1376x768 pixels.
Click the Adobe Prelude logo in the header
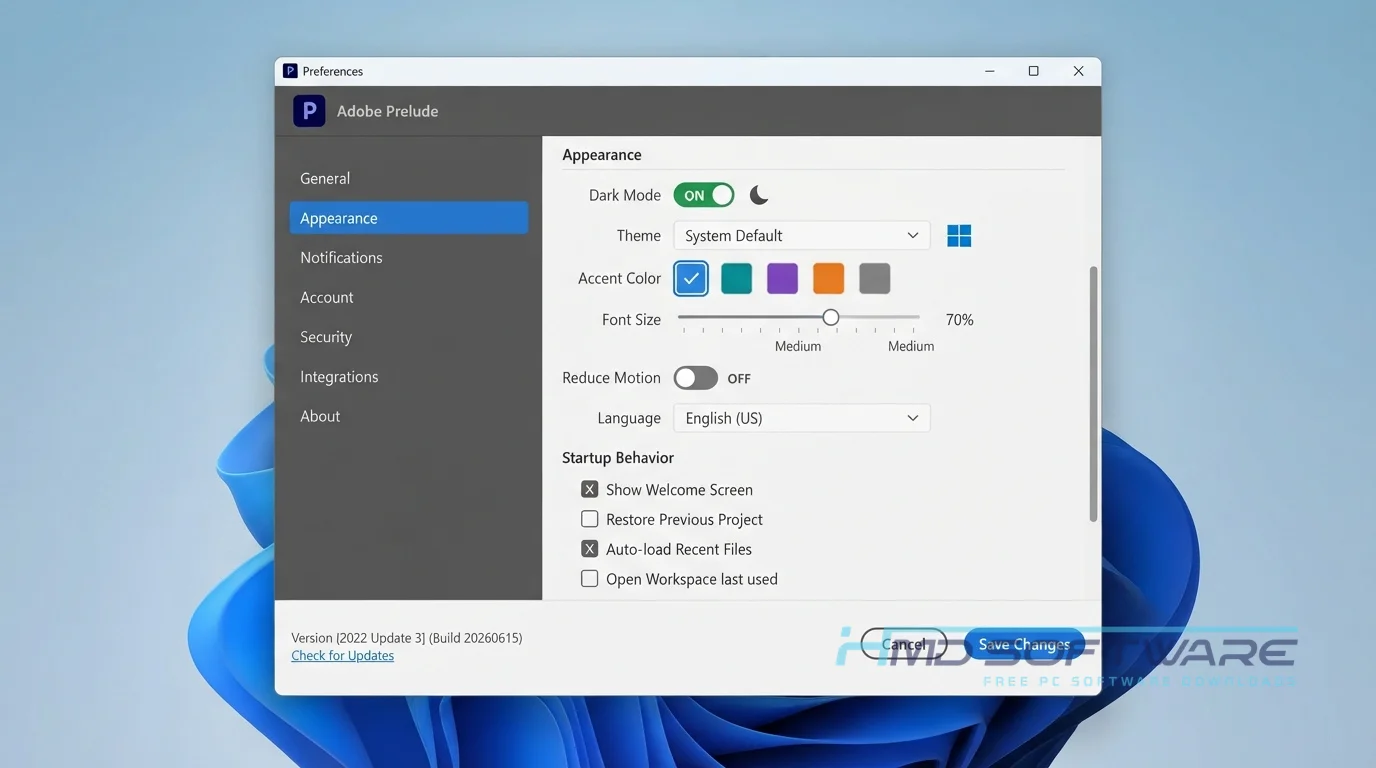tap(309, 111)
